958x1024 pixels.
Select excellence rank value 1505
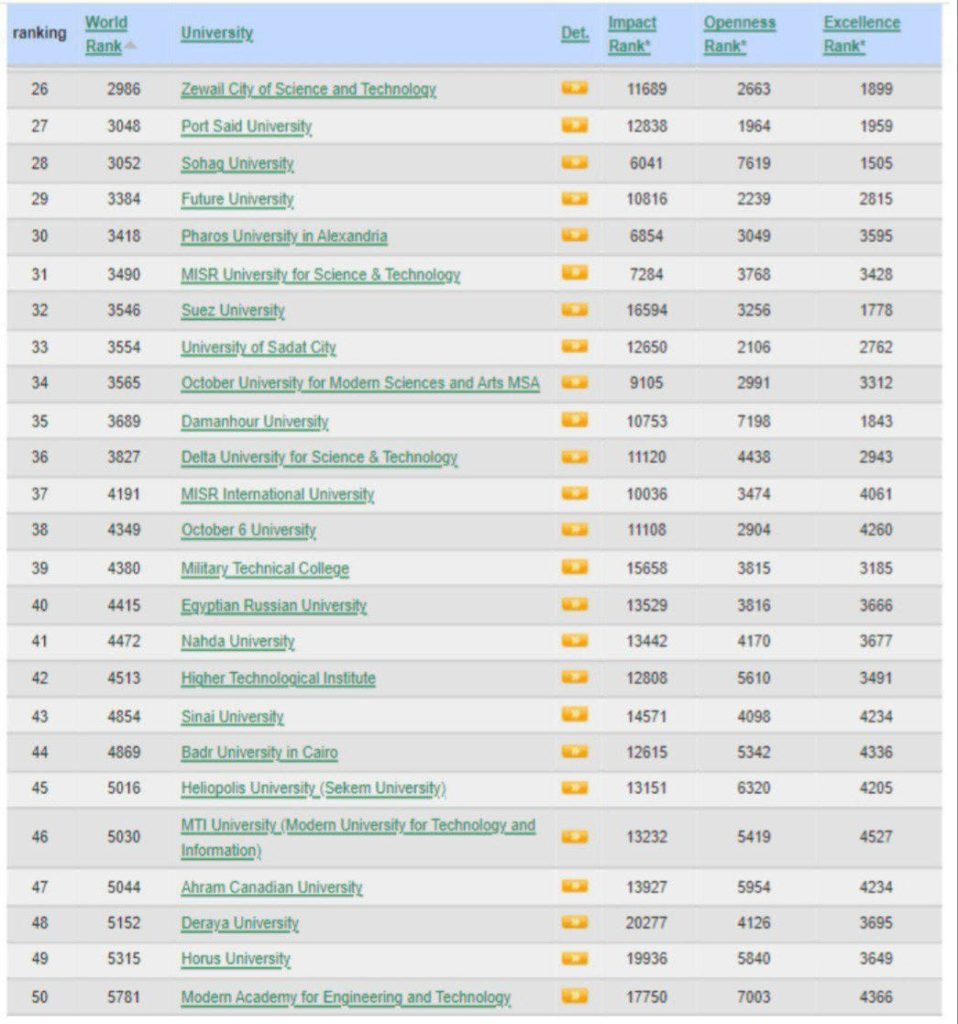pos(876,163)
